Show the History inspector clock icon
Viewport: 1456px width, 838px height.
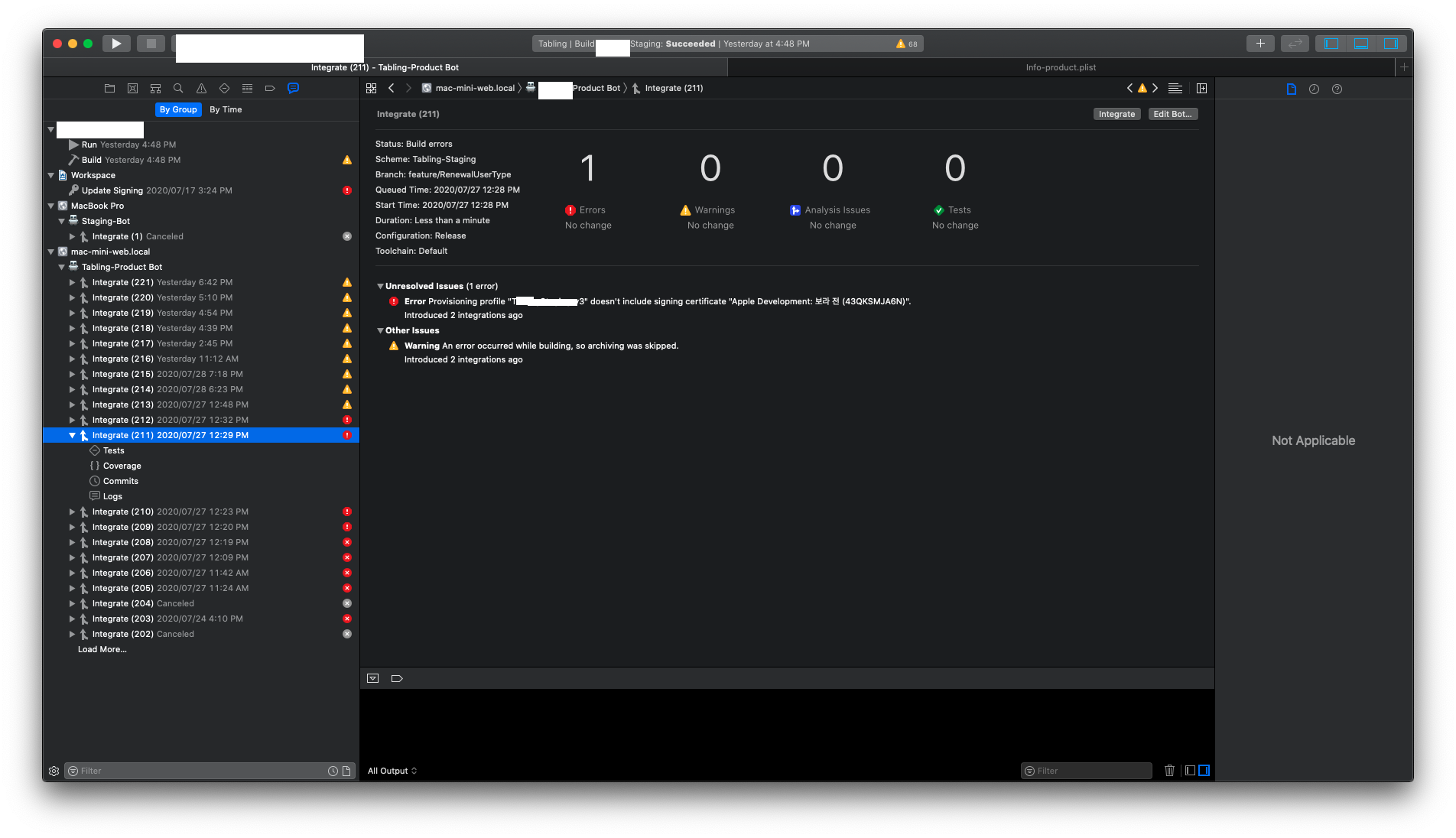coord(1314,89)
